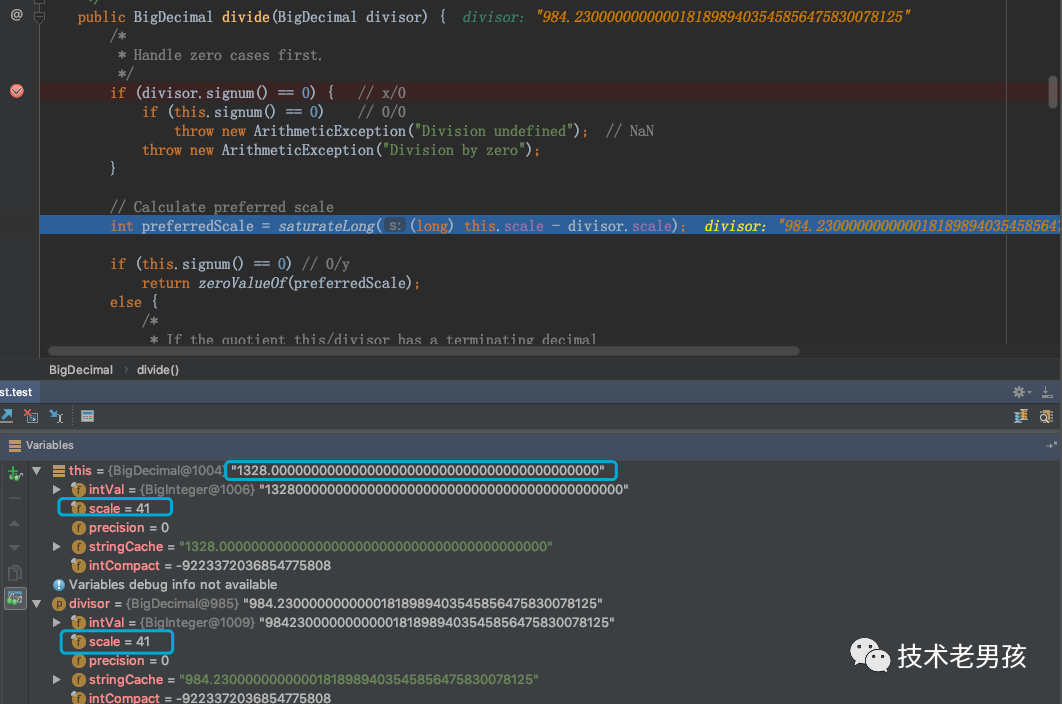
Task: Expand the stringCache field under 'this'
Action: (57, 546)
